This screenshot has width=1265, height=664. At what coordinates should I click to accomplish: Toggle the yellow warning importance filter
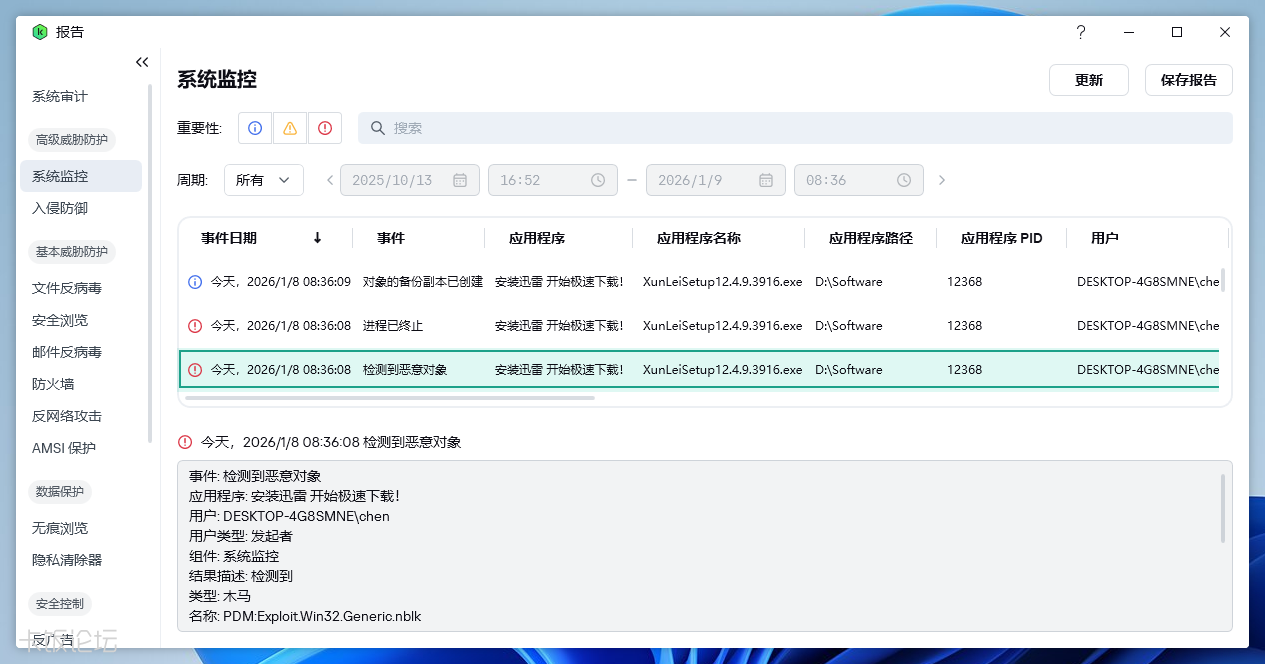[290, 128]
